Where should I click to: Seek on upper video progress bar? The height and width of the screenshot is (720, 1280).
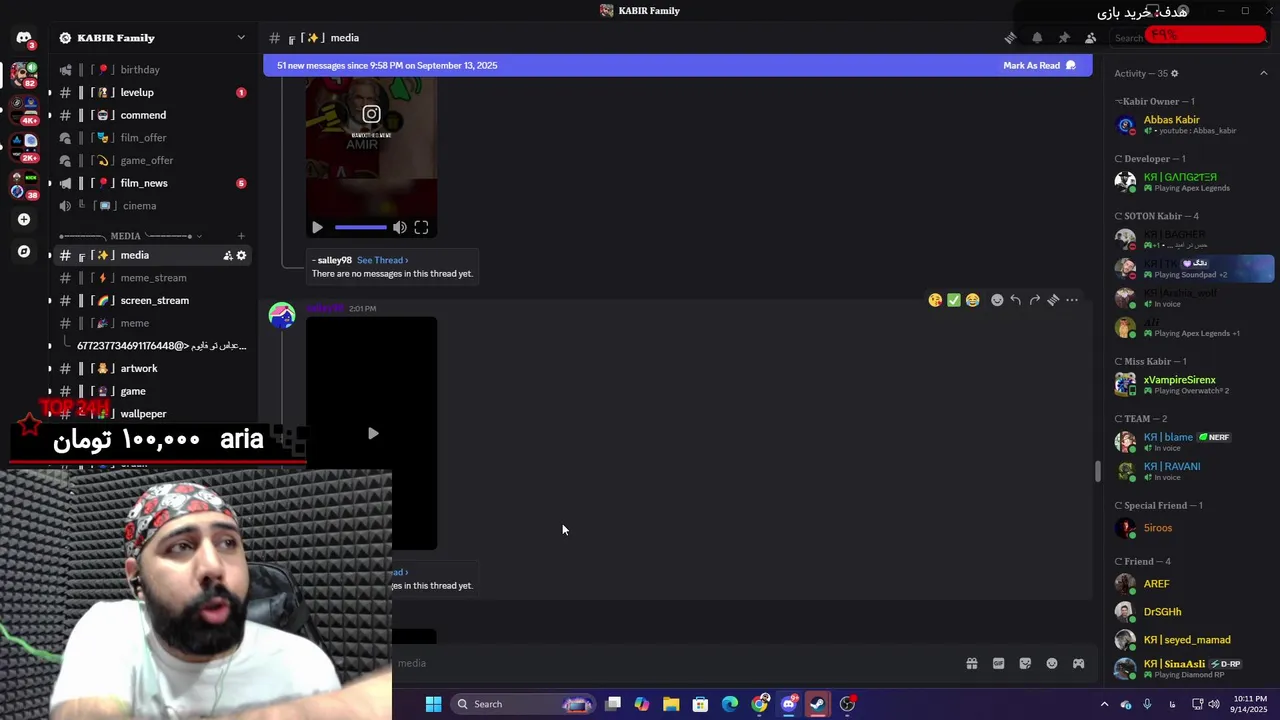[361, 228]
